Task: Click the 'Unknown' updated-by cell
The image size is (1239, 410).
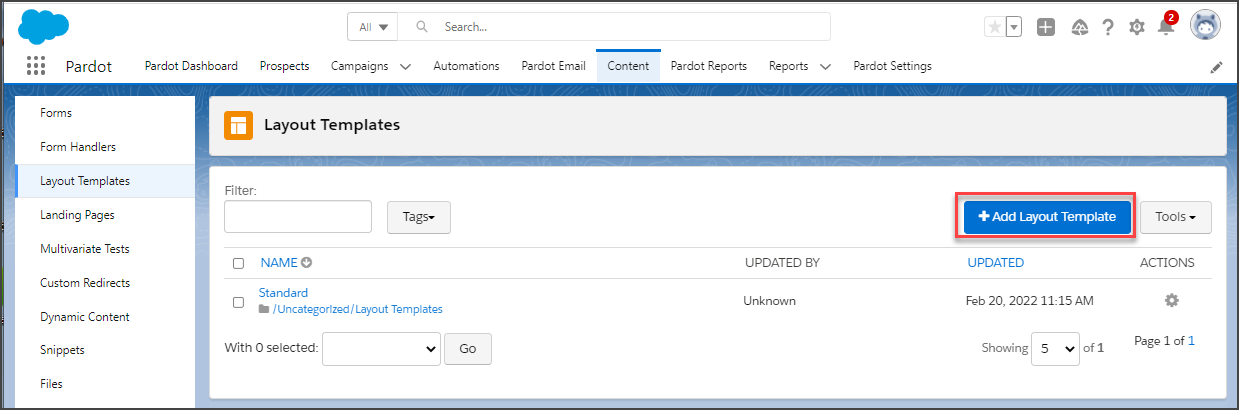Action: (x=769, y=301)
